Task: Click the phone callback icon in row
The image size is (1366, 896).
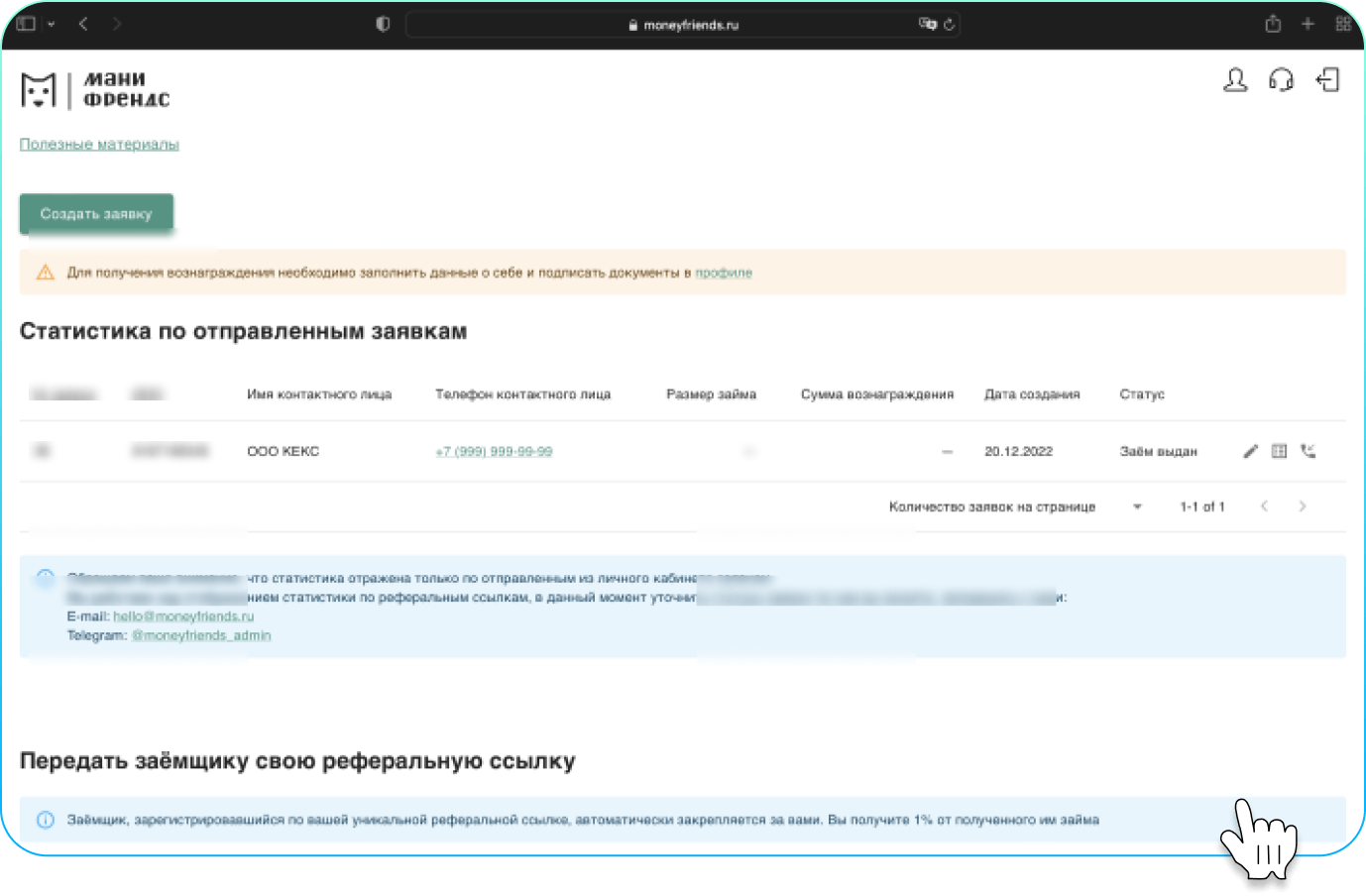Action: (1309, 452)
